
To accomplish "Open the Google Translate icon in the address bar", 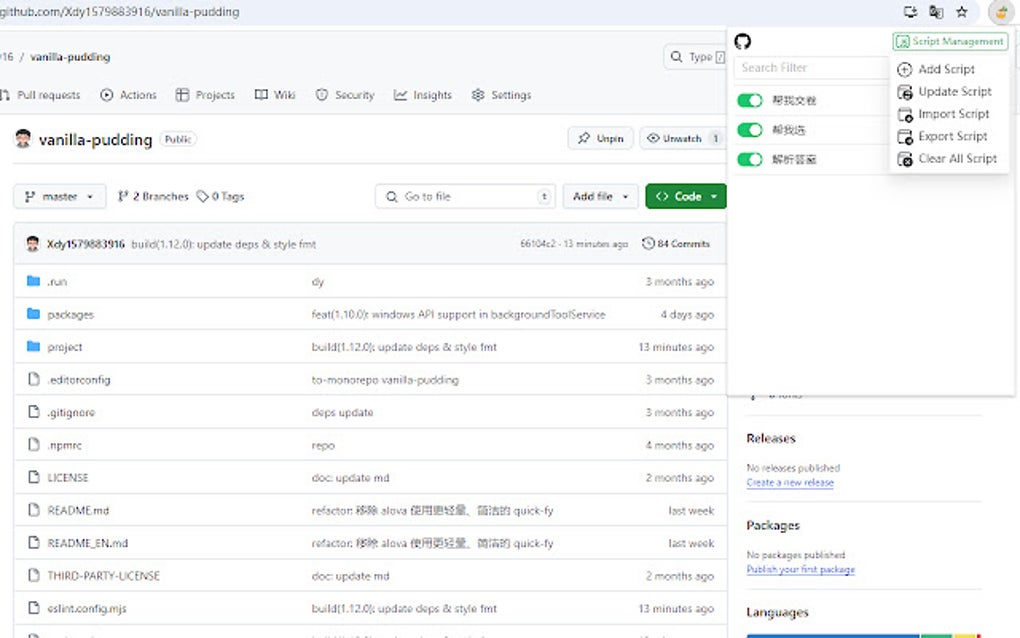I will point(934,12).
